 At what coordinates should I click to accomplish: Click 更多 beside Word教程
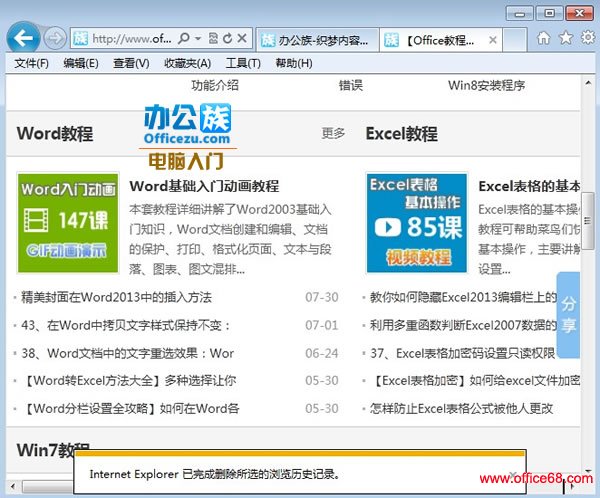coord(333,133)
